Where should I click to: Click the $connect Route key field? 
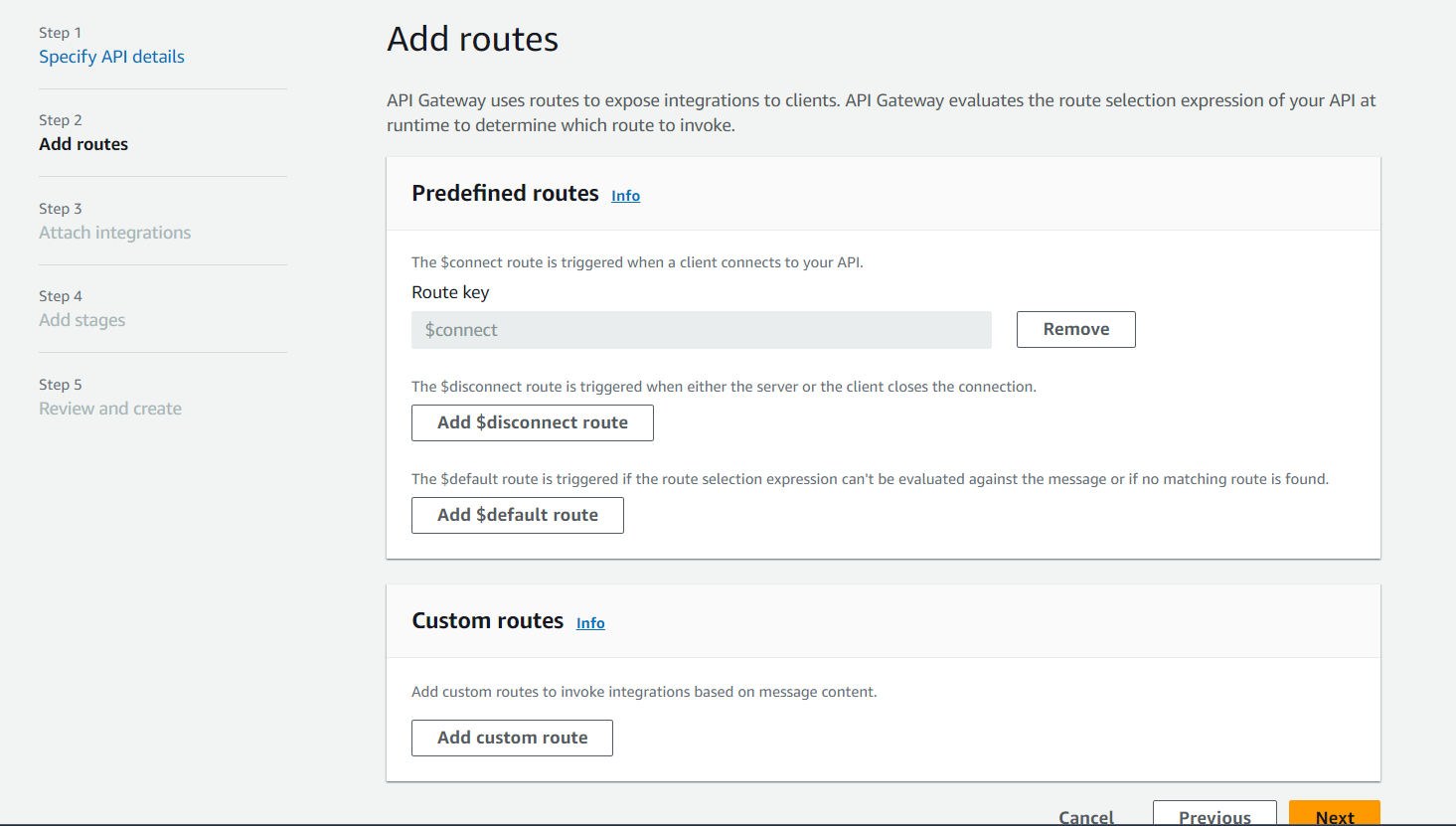click(701, 330)
